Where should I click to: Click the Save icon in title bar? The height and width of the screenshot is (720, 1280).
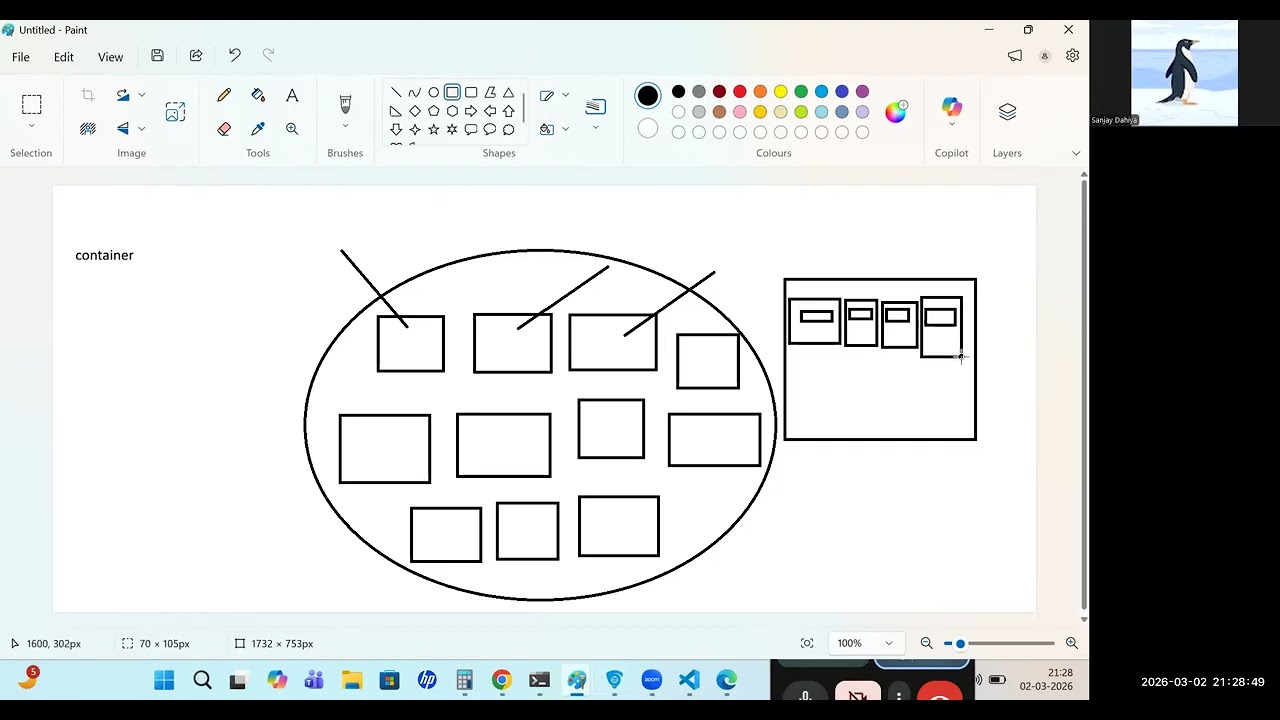coord(157,56)
